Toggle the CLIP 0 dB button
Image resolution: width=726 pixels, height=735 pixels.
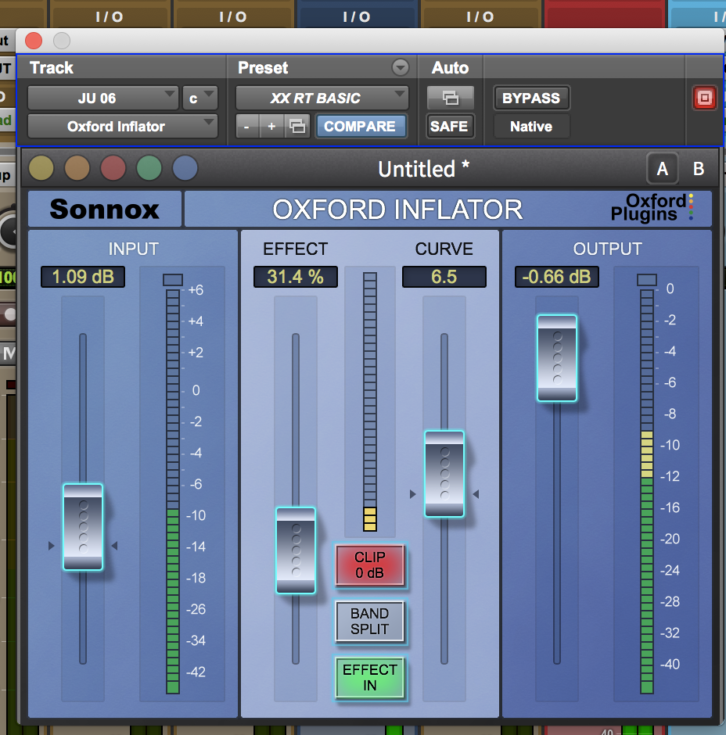pyautogui.click(x=370, y=565)
